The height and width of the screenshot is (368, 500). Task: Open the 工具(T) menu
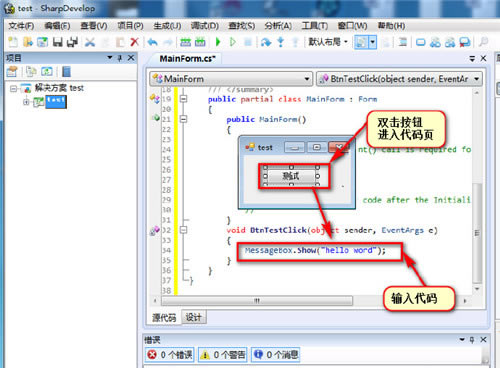tap(315, 26)
